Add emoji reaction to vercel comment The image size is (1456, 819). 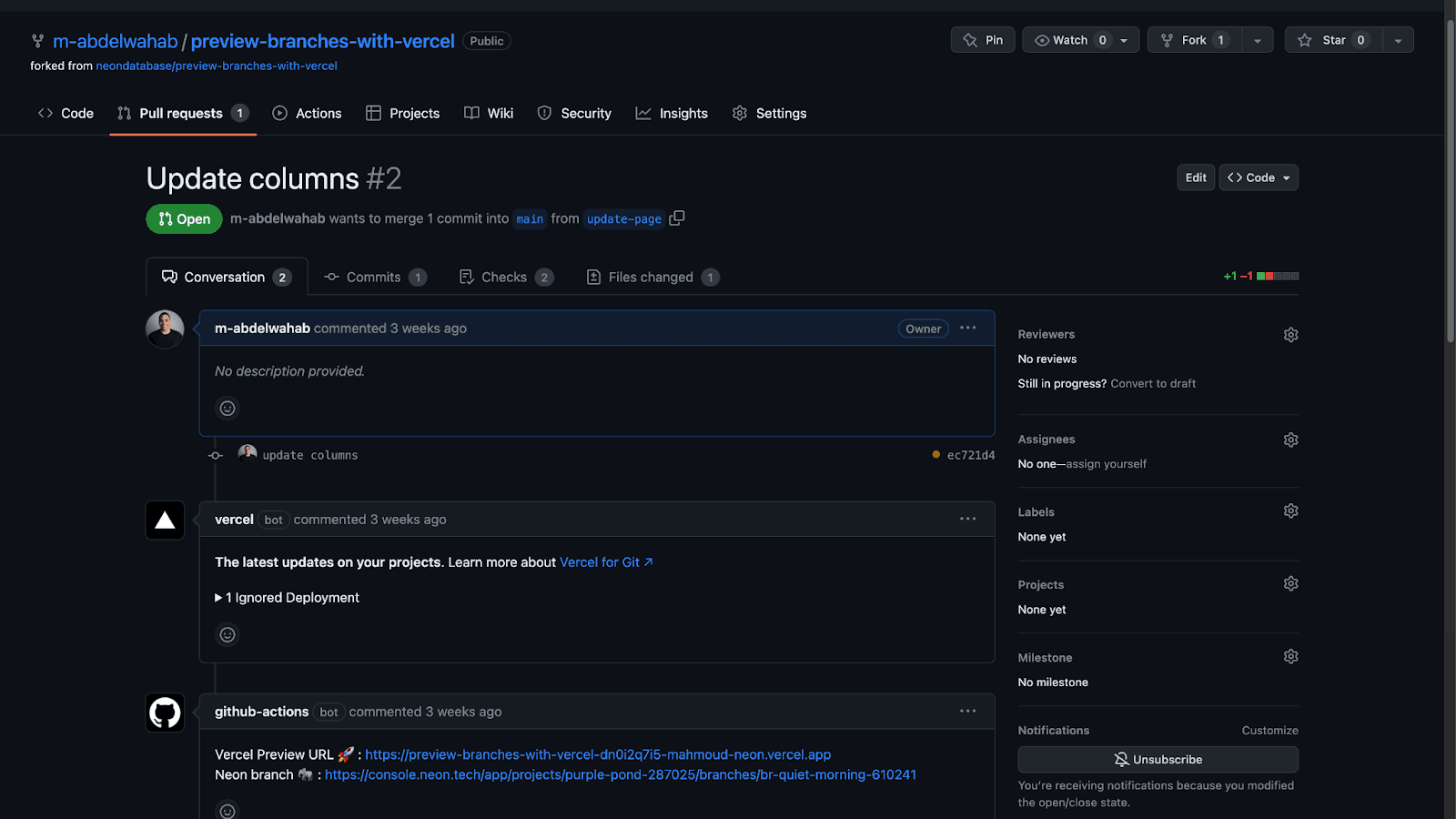coord(227,635)
